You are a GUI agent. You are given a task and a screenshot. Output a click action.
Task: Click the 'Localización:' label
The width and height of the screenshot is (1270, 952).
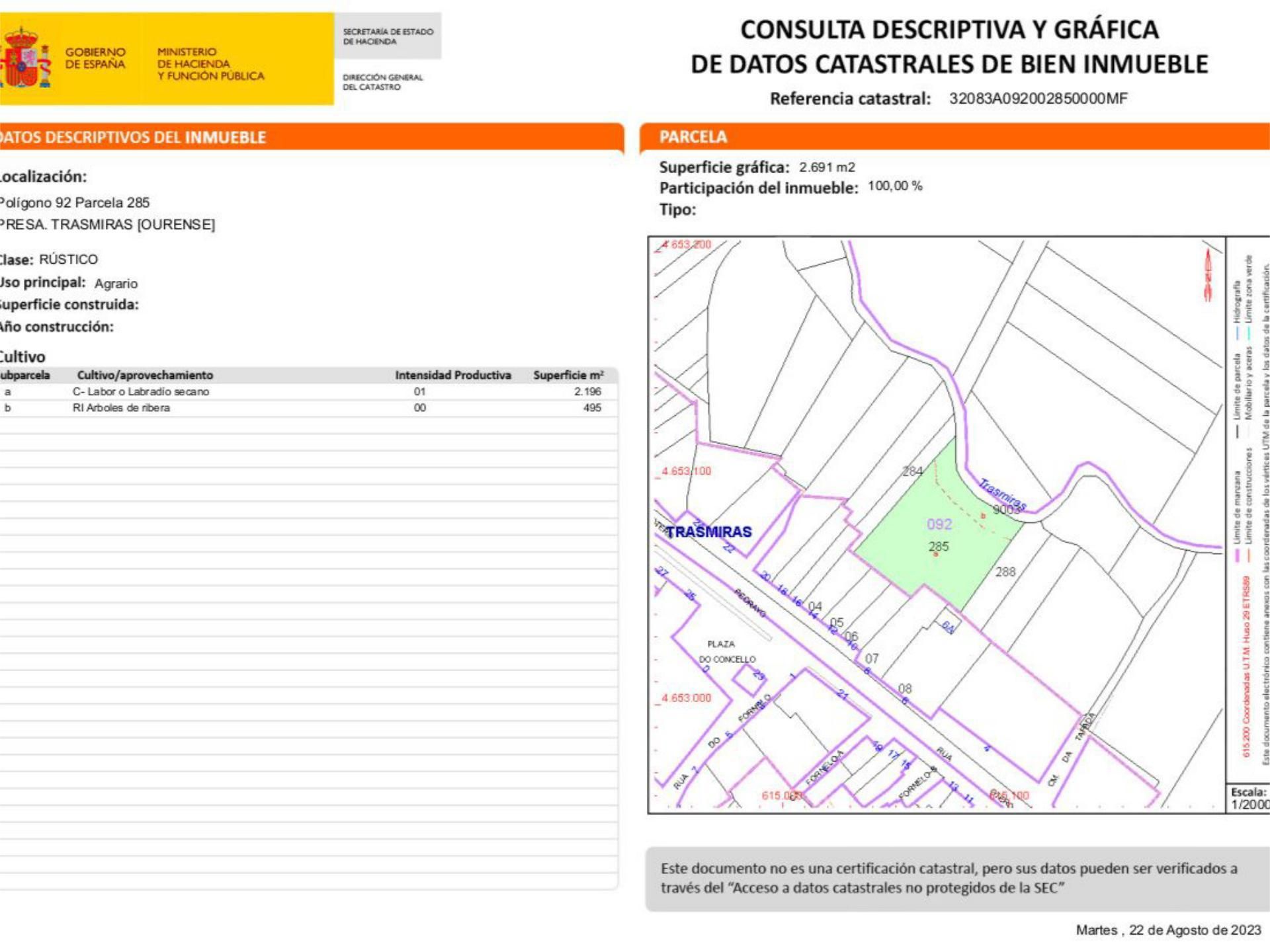[43, 177]
